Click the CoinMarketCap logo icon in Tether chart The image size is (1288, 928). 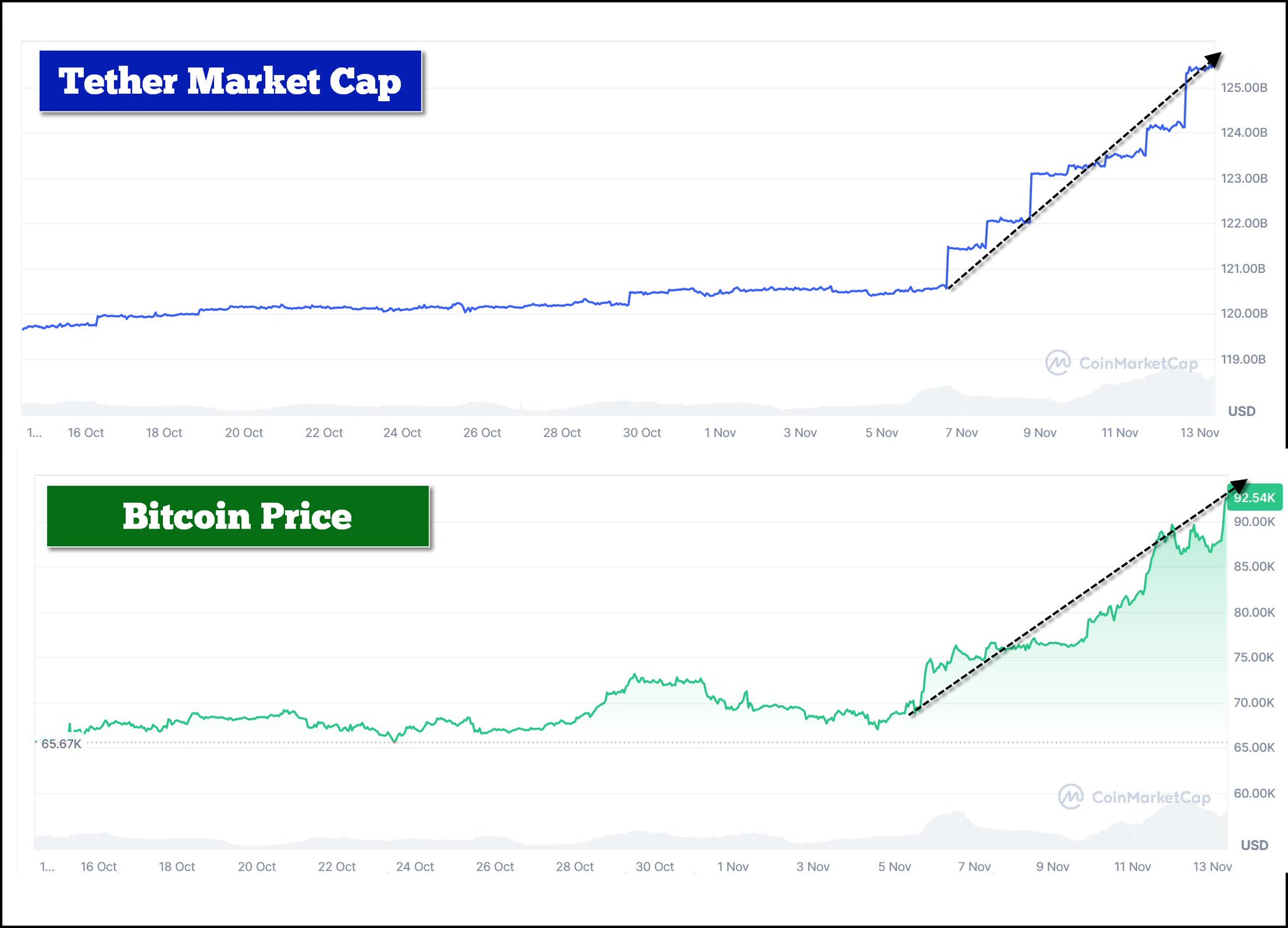[x=1058, y=362]
